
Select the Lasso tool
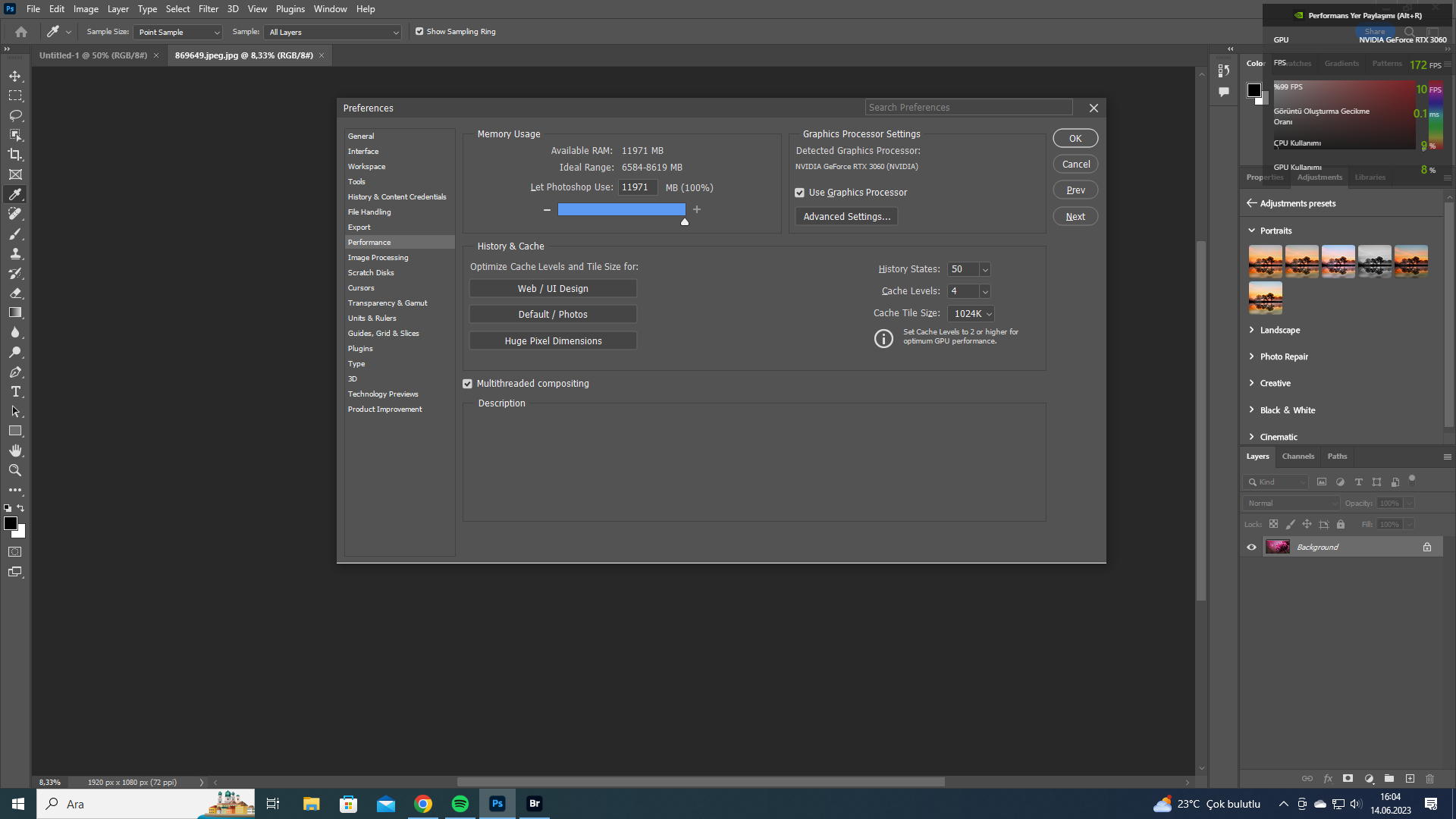(15, 115)
